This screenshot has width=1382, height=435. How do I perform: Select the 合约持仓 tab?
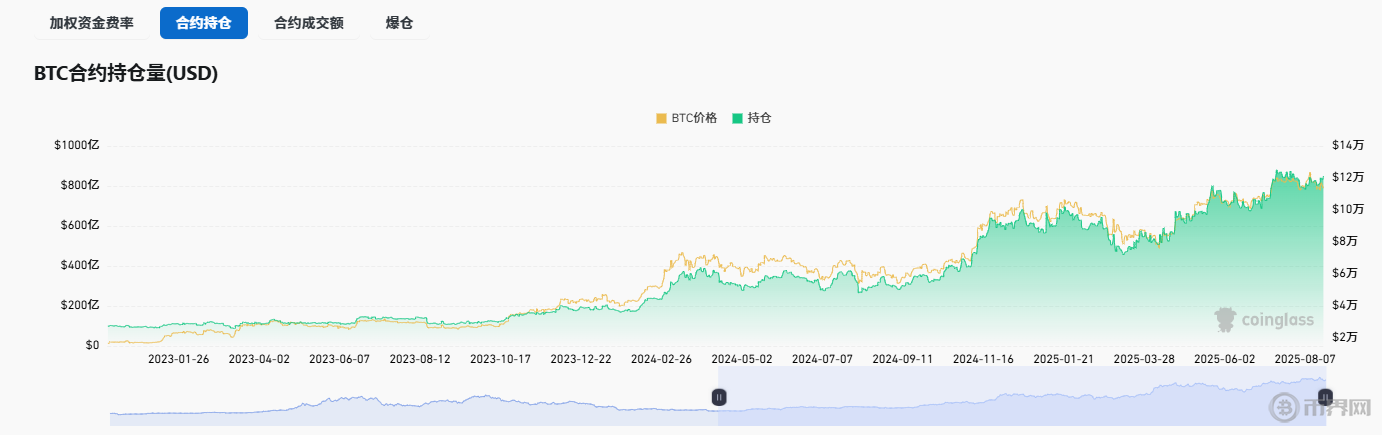204,23
